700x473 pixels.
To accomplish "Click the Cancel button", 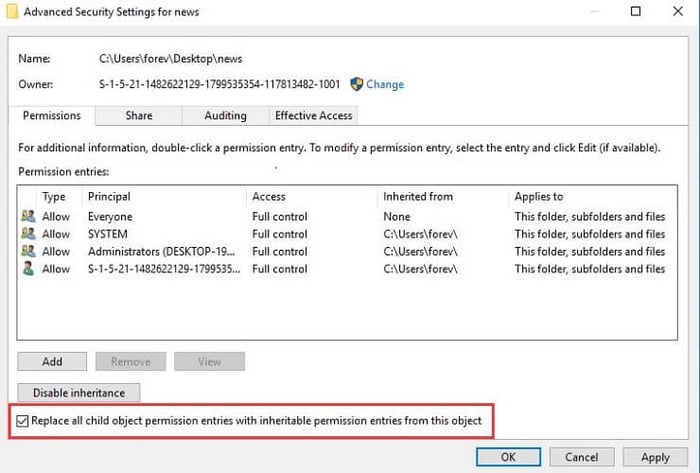I will click(x=582, y=457).
